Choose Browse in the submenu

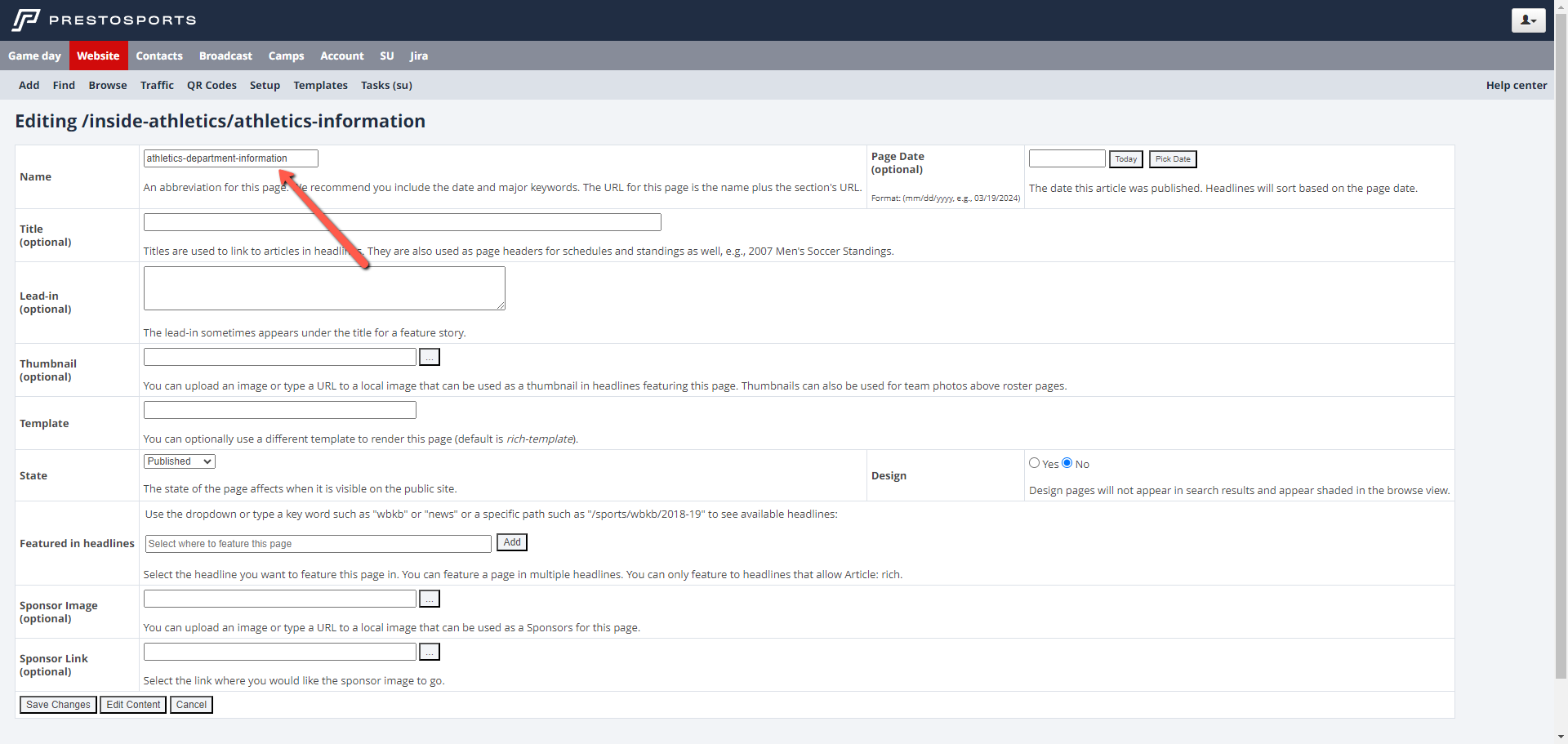tap(108, 85)
